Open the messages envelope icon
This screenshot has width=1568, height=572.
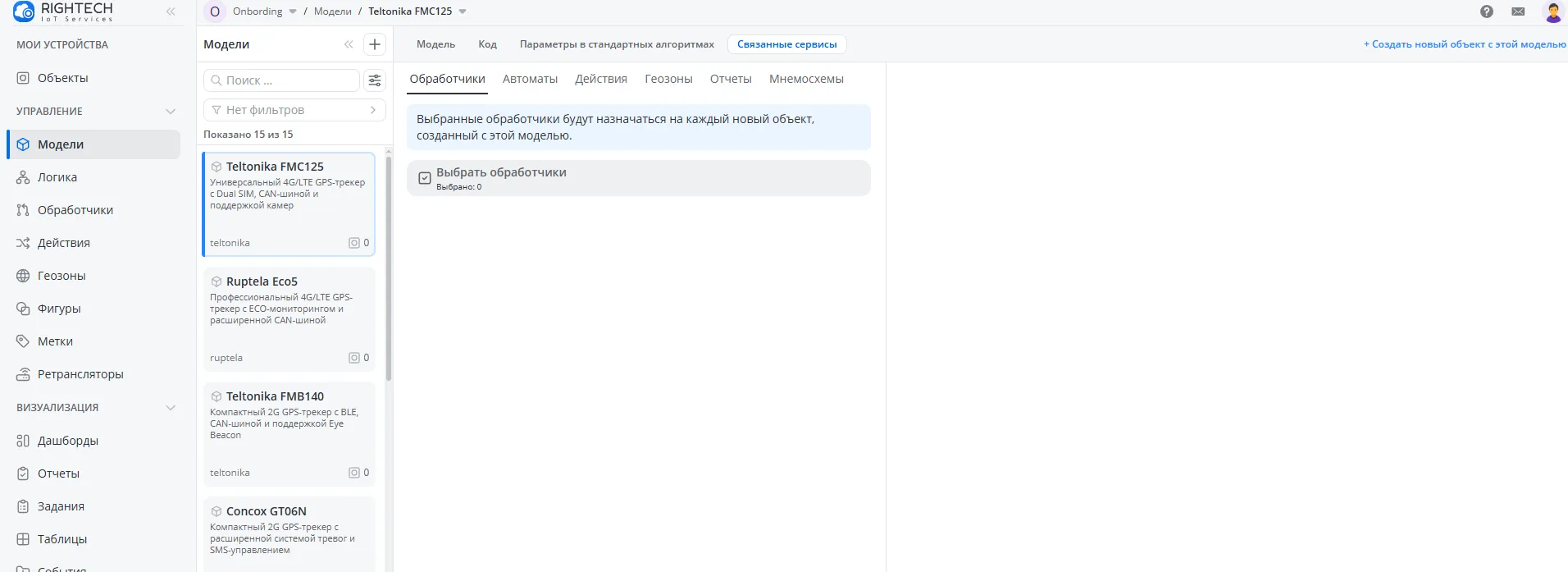point(1519,11)
